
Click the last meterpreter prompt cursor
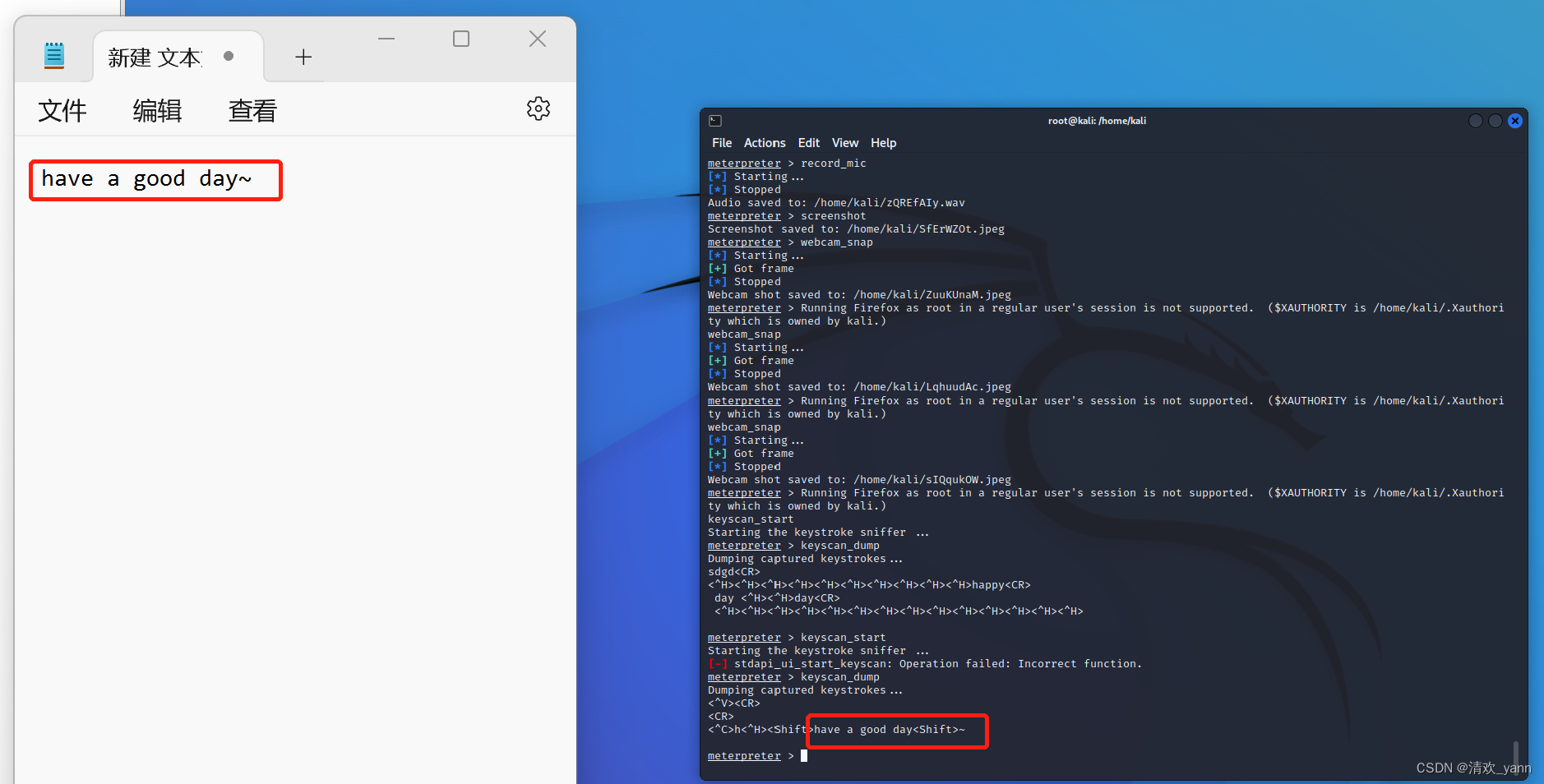804,756
